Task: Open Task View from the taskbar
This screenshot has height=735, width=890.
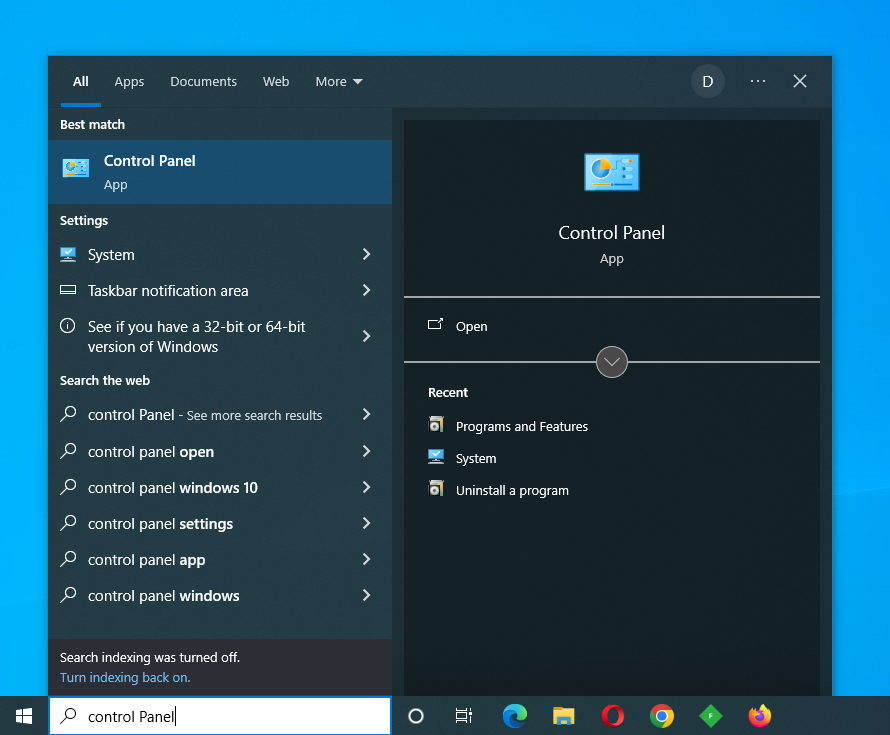Action: [464, 716]
